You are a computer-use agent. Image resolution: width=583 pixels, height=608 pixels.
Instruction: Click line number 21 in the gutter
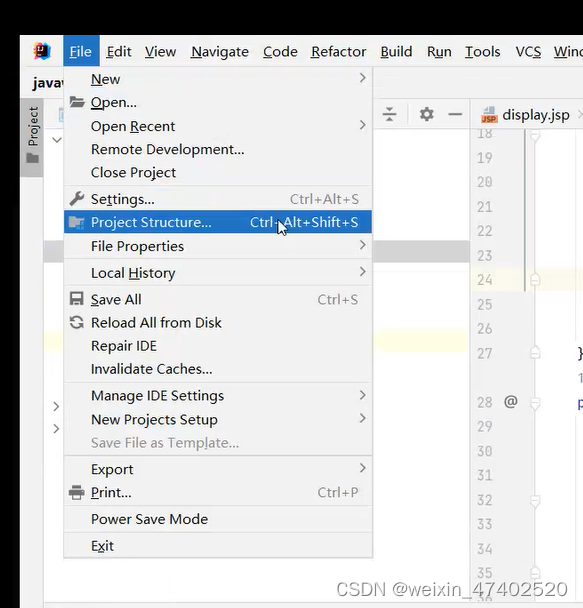click(x=485, y=207)
